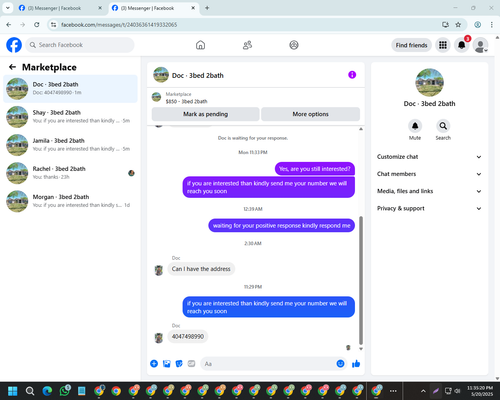
Task: Open the $850 - 3bed 2bath listing link
Action: [x=186, y=101]
